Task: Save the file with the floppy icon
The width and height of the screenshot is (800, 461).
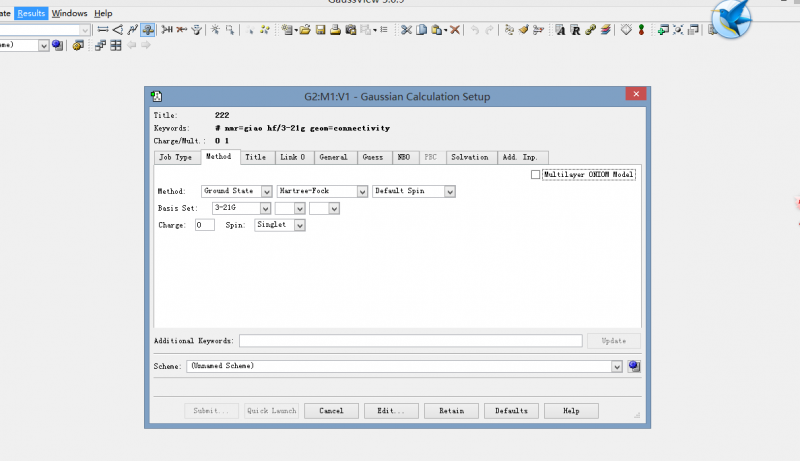Action: [320, 30]
